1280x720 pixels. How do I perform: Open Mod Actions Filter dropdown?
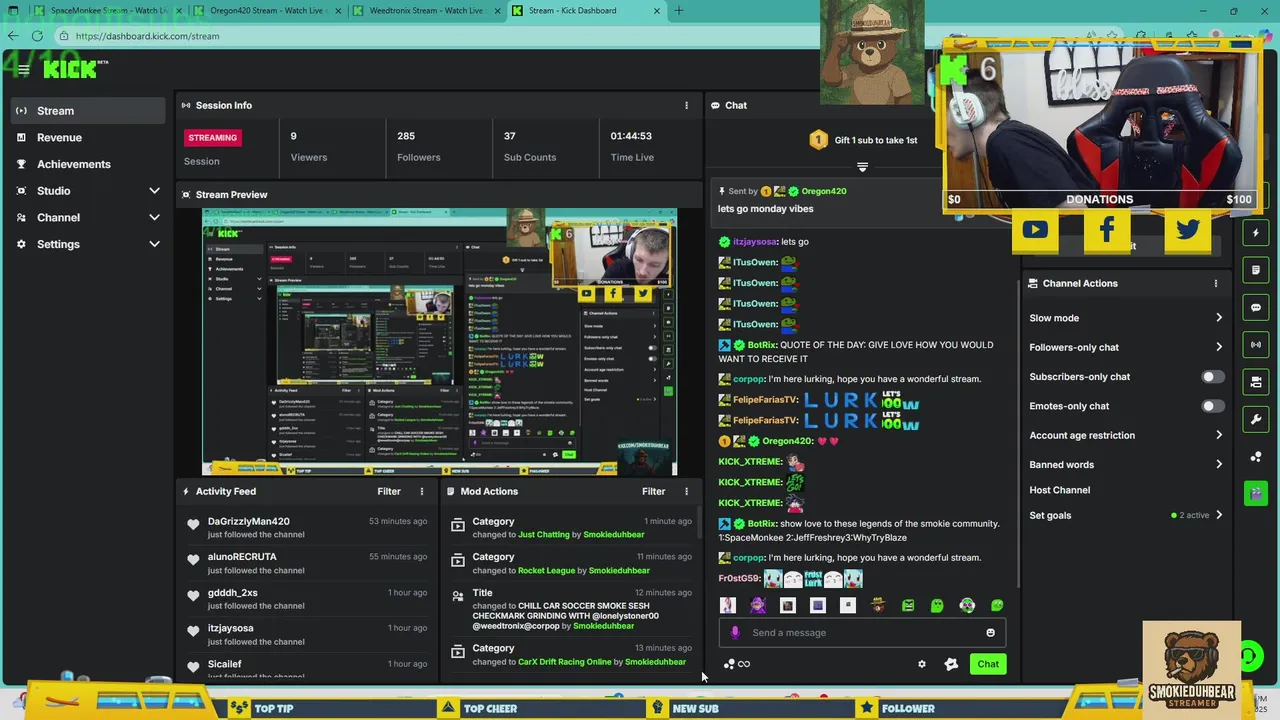(653, 491)
